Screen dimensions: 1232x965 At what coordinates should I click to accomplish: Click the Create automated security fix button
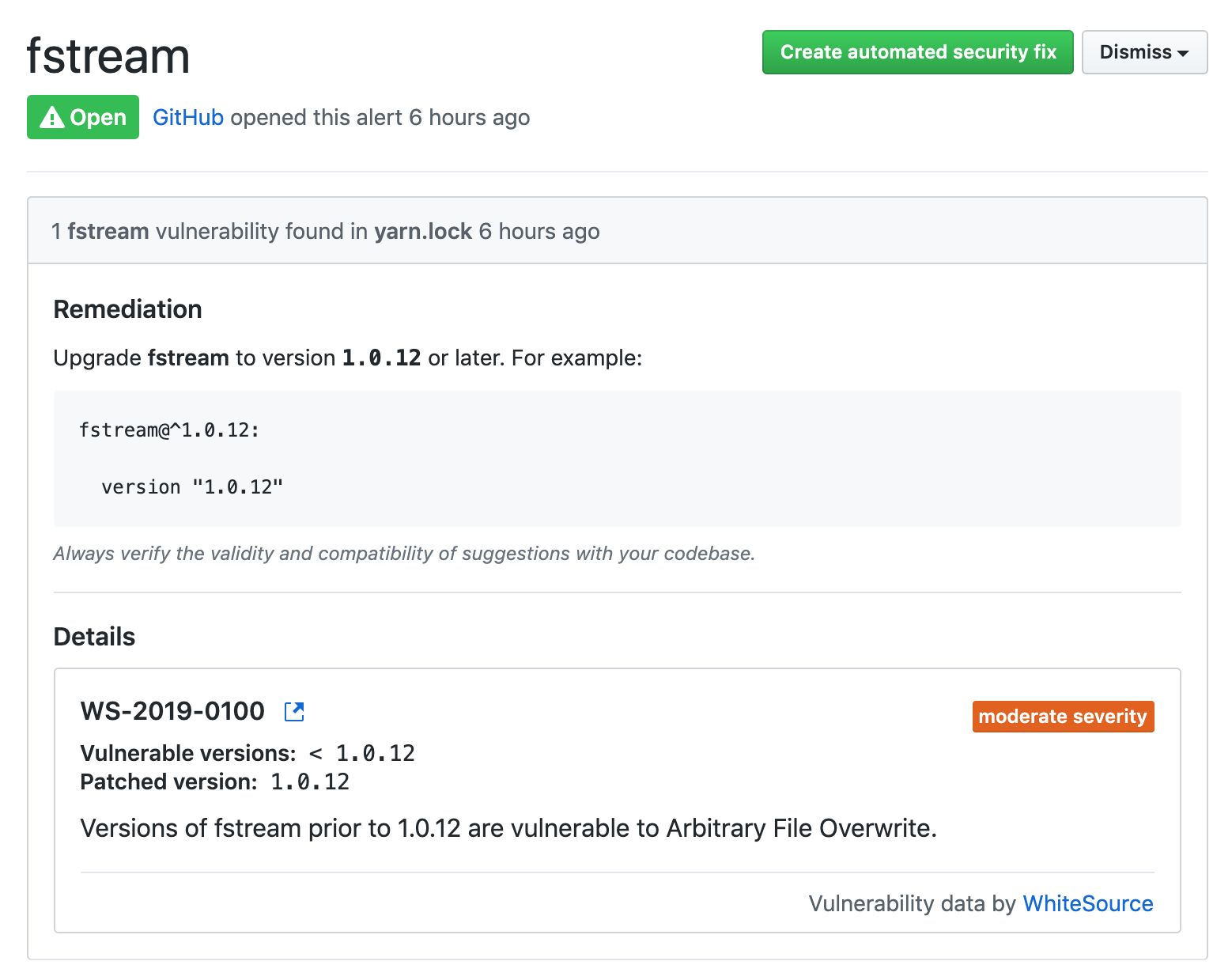click(x=917, y=52)
